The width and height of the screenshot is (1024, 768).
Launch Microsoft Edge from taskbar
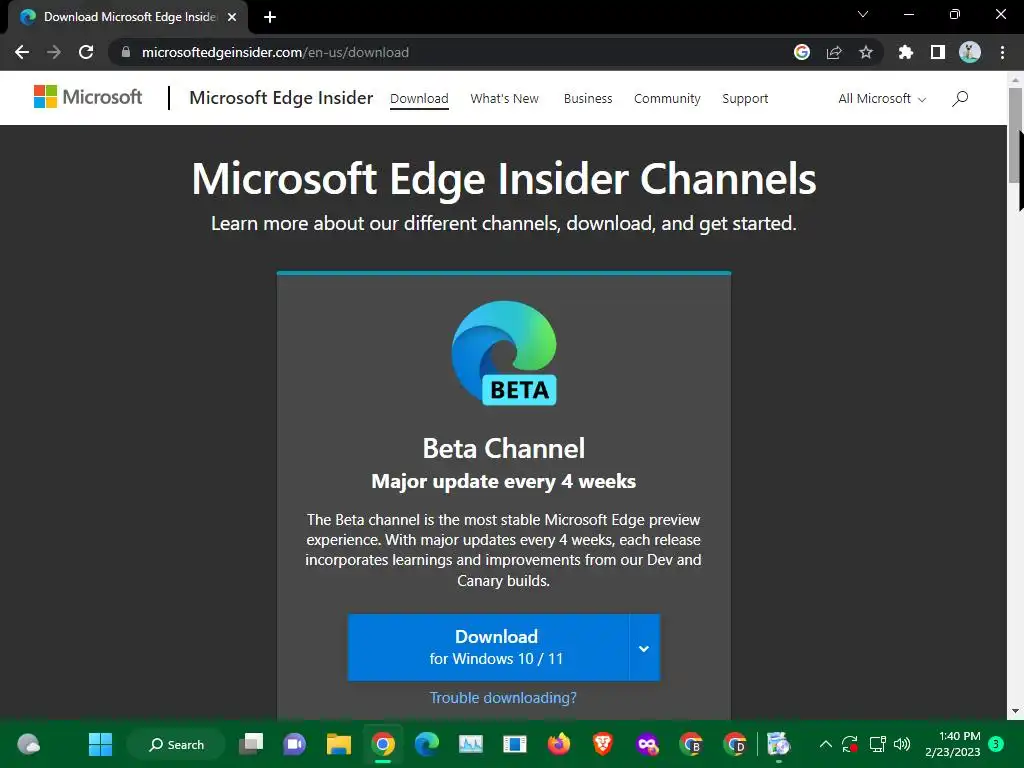pos(427,744)
